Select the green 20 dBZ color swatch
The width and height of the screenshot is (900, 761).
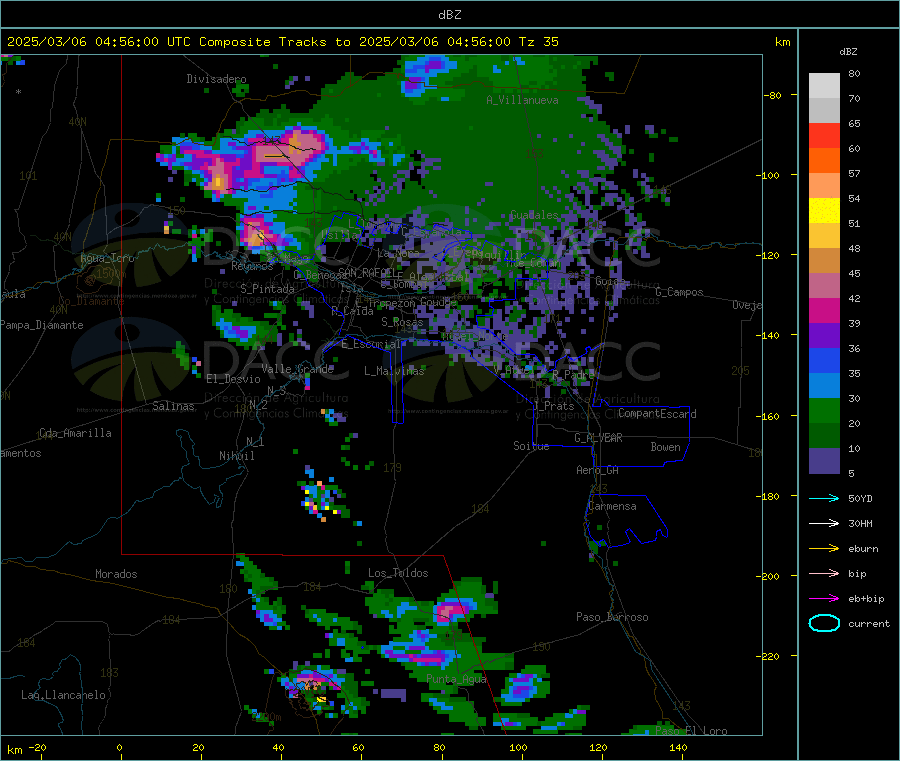click(x=824, y=410)
